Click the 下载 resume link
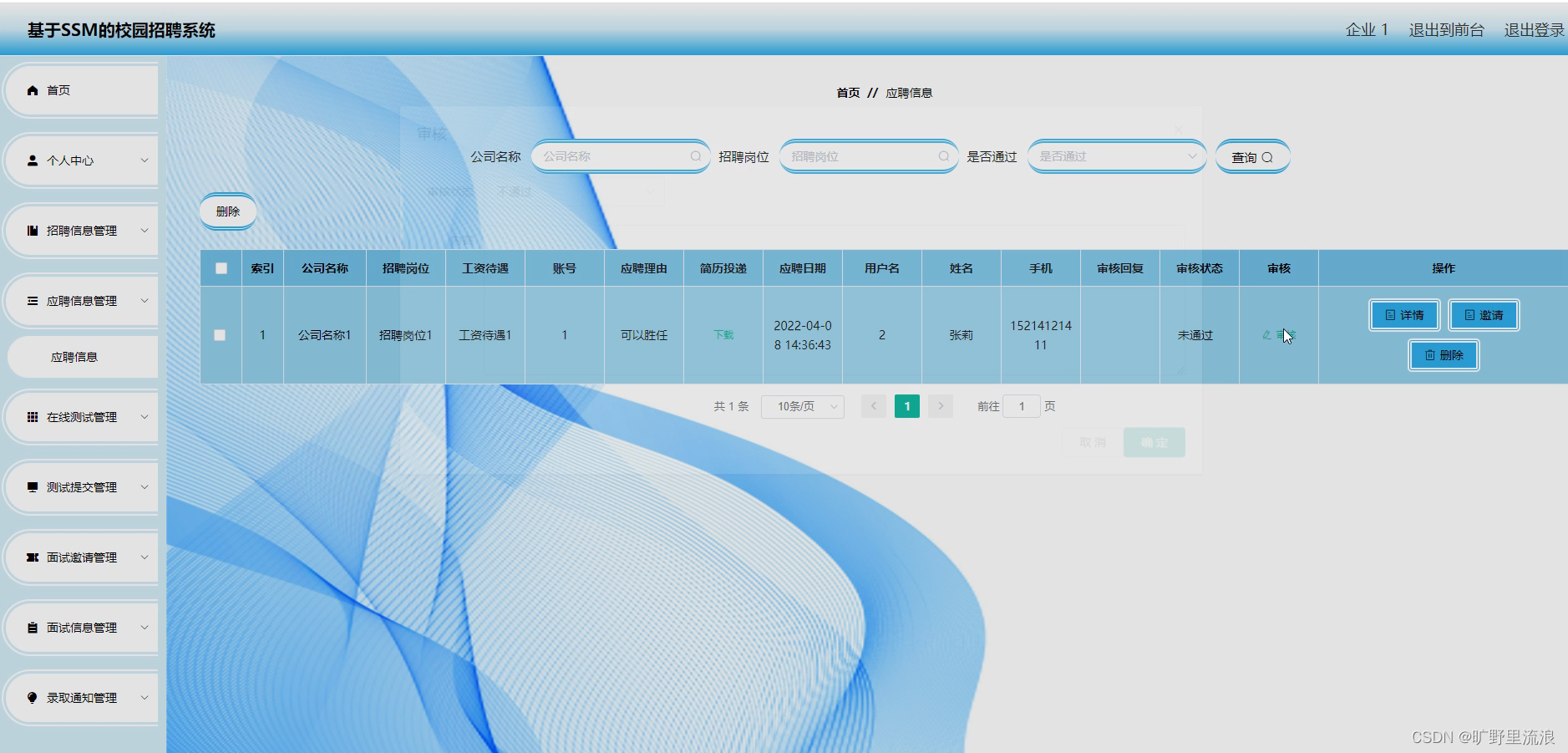 [x=723, y=334]
